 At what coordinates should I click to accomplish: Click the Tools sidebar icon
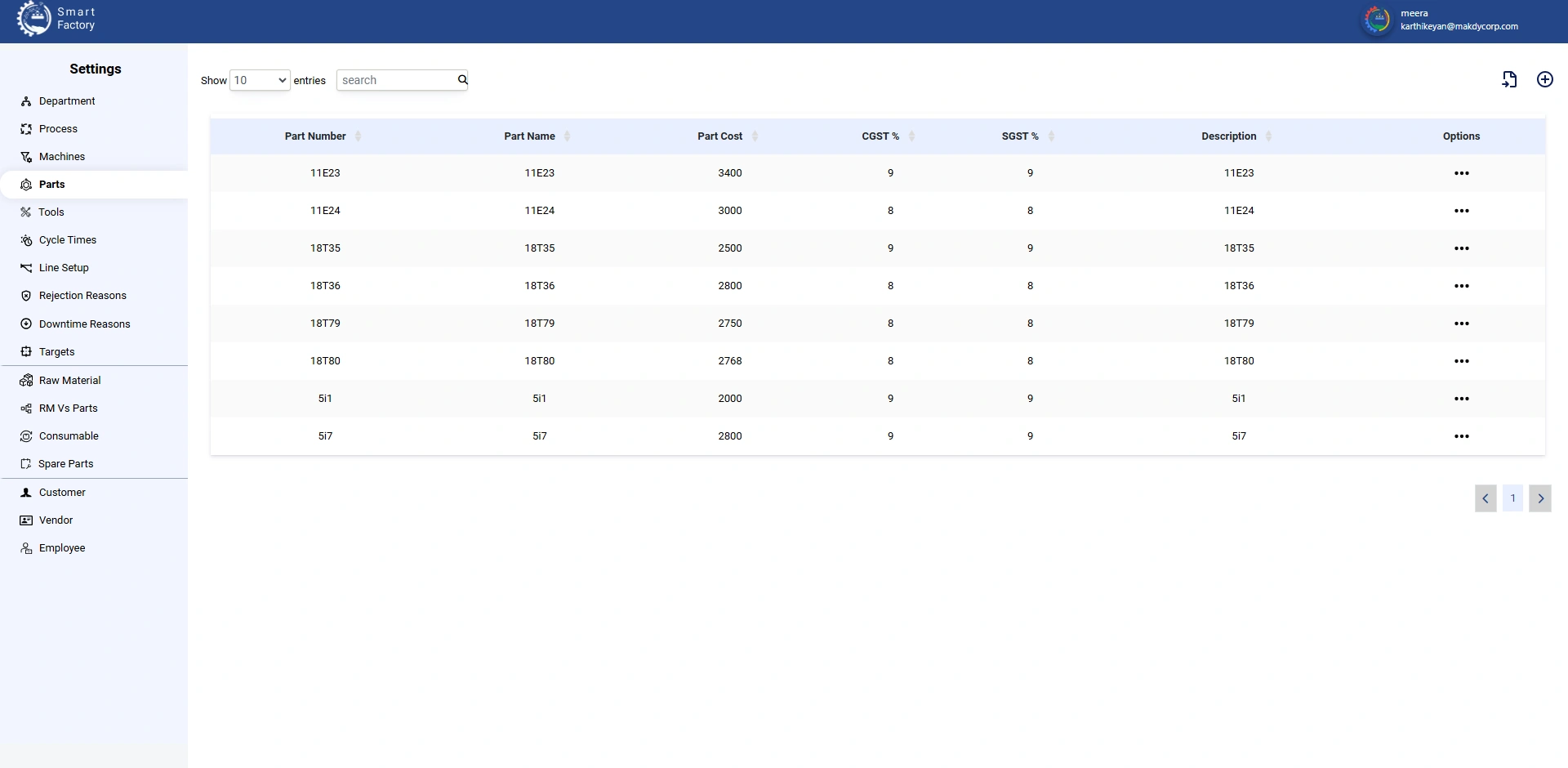26,212
